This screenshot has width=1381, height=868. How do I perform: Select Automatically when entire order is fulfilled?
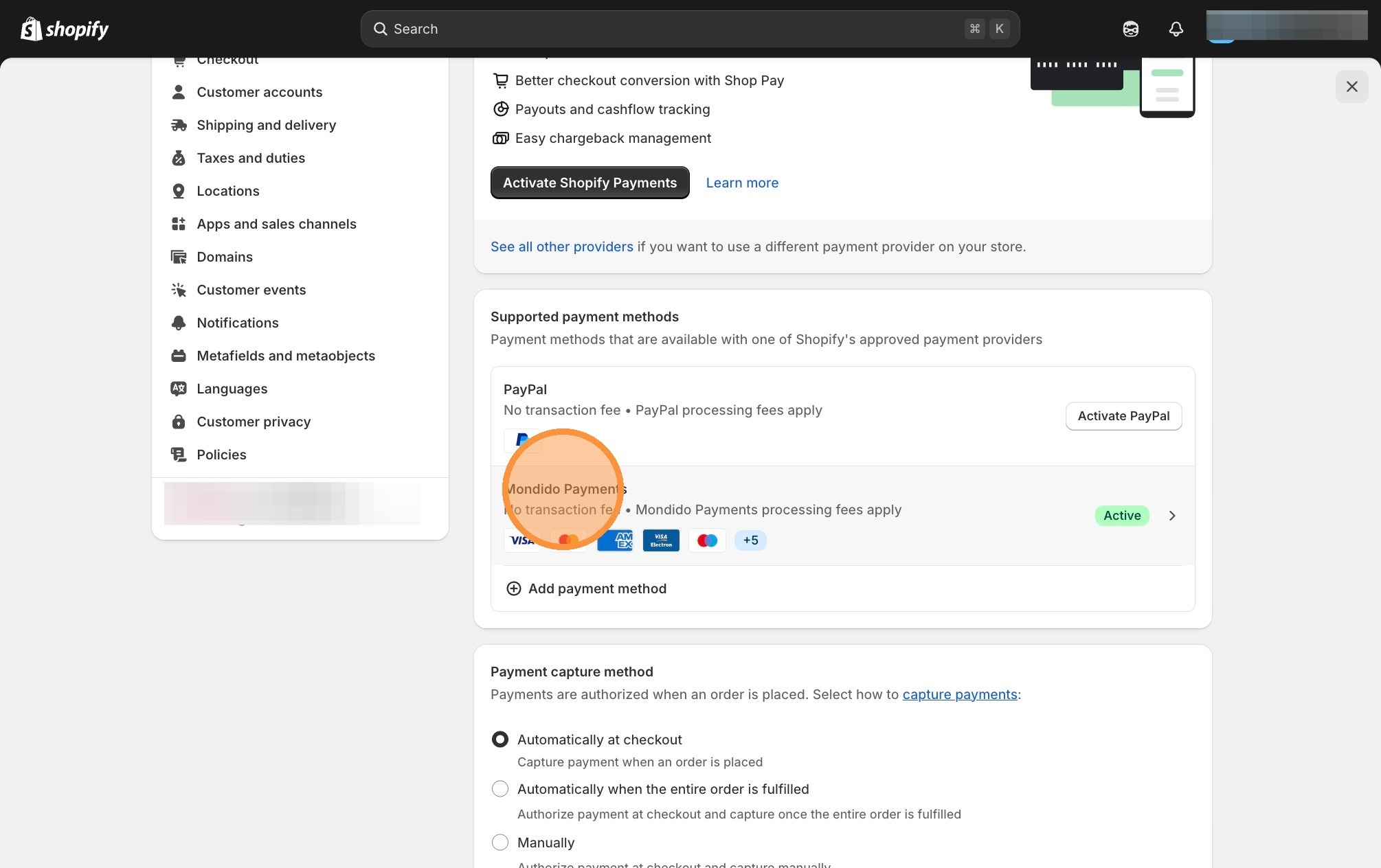pyautogui.click(x=500, y=789)
